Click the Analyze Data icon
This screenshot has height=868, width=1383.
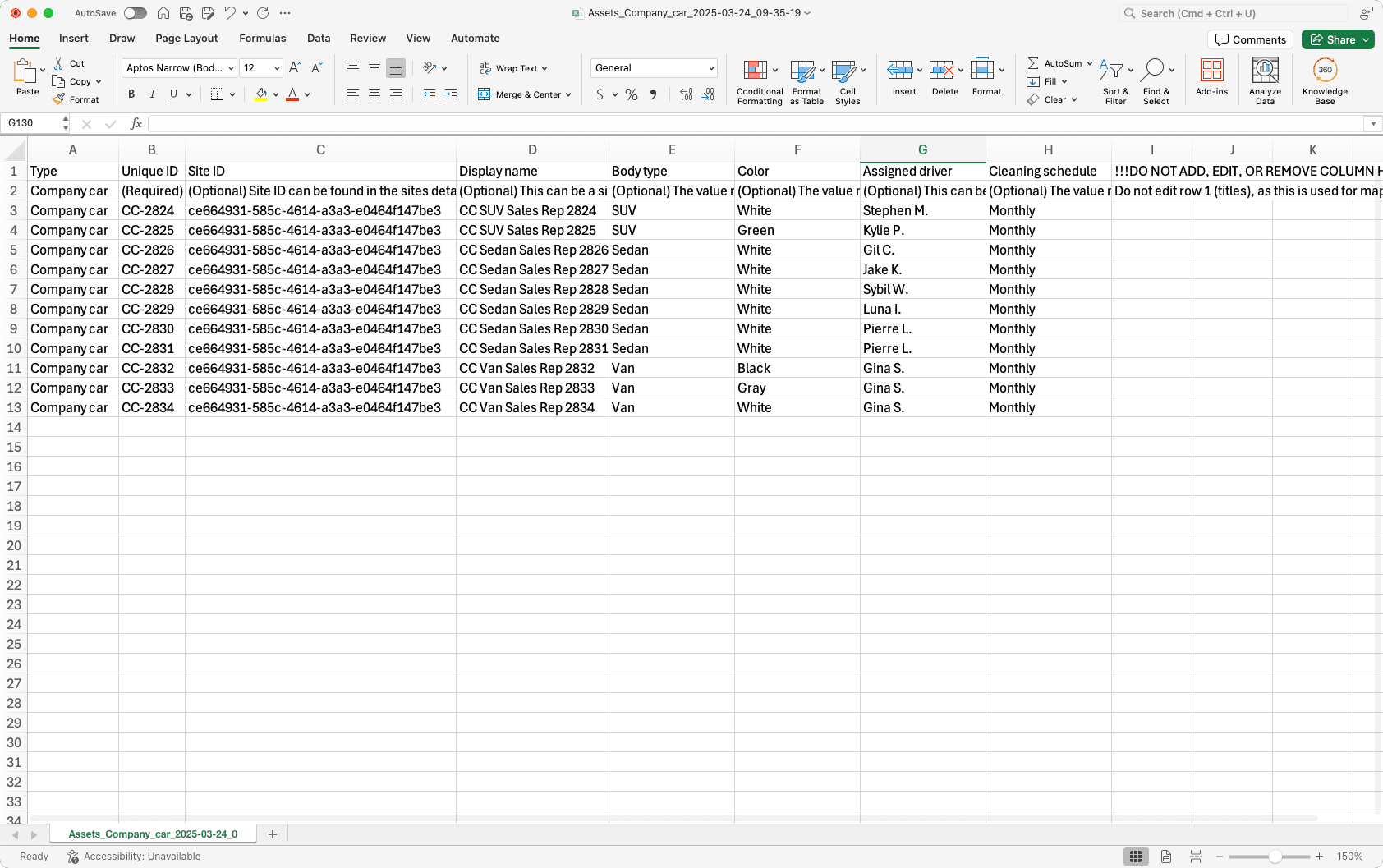(x=1265, y=80)
